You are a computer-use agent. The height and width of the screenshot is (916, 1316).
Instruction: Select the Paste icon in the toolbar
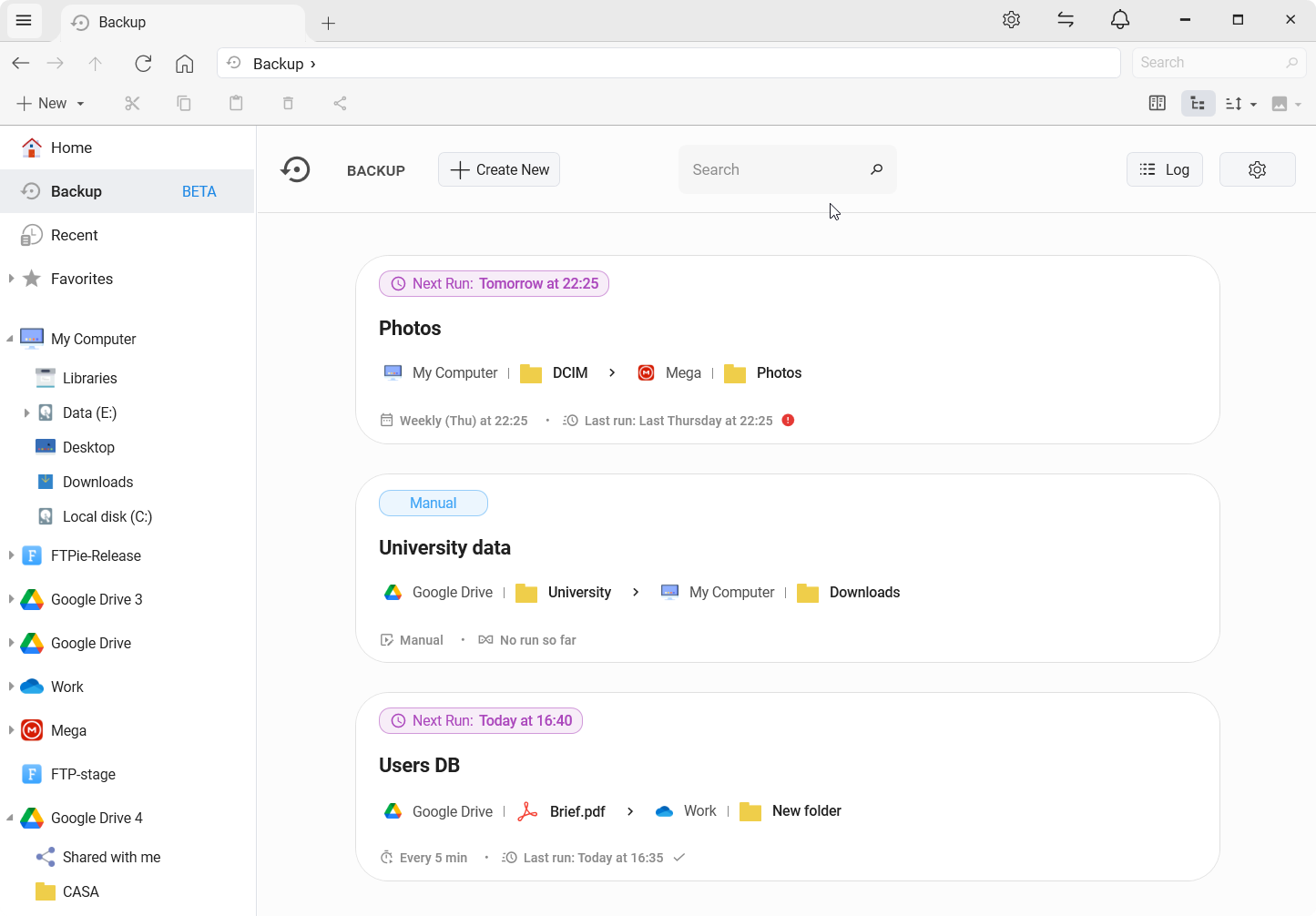pyautogui.click(x=236, y=103)
